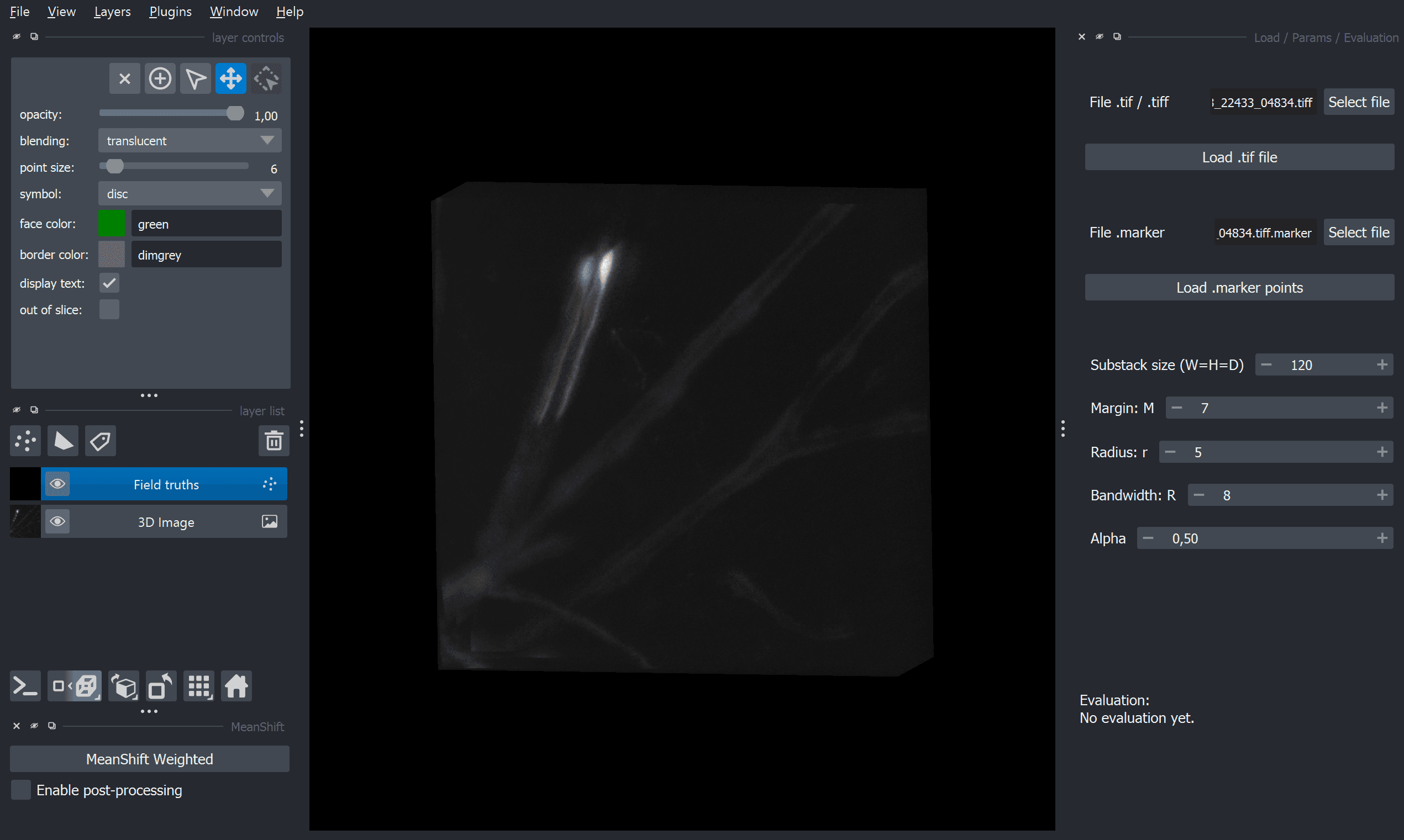Activate the select points arrow tool
Viewport: 1404px width, 840px height.
[x=195, y=78]
